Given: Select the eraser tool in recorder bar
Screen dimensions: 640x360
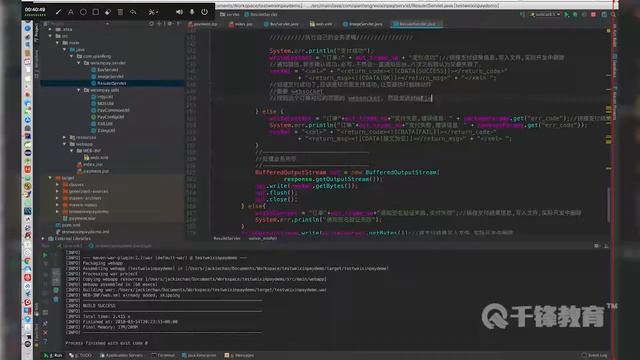Looking at the screenshot, I should click(x=108, y=12).
